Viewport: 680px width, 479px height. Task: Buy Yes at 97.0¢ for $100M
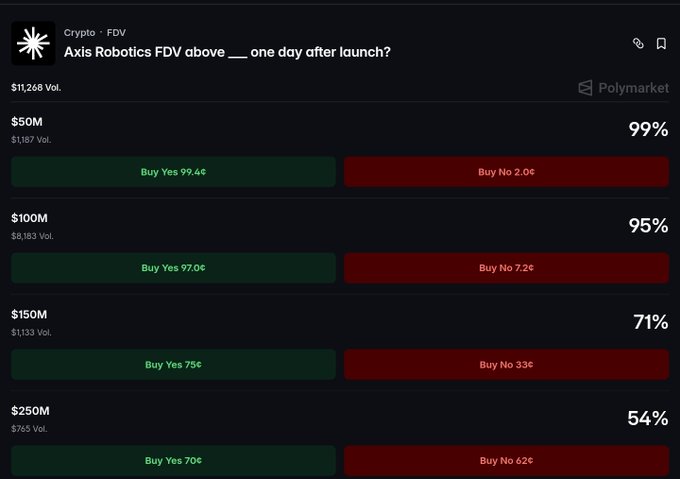(x=173, y=268)
